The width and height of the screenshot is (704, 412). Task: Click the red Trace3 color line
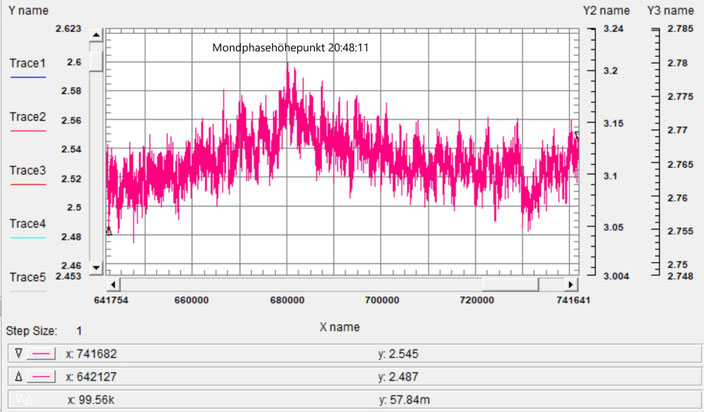28,184
